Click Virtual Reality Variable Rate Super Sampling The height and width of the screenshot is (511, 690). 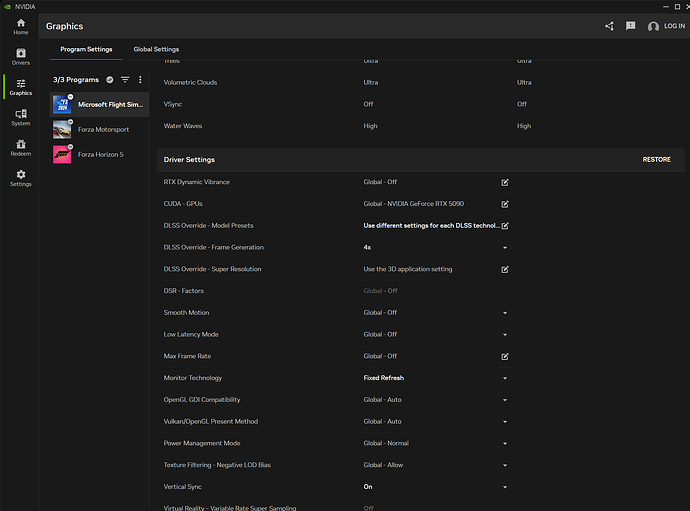point(230,508)
